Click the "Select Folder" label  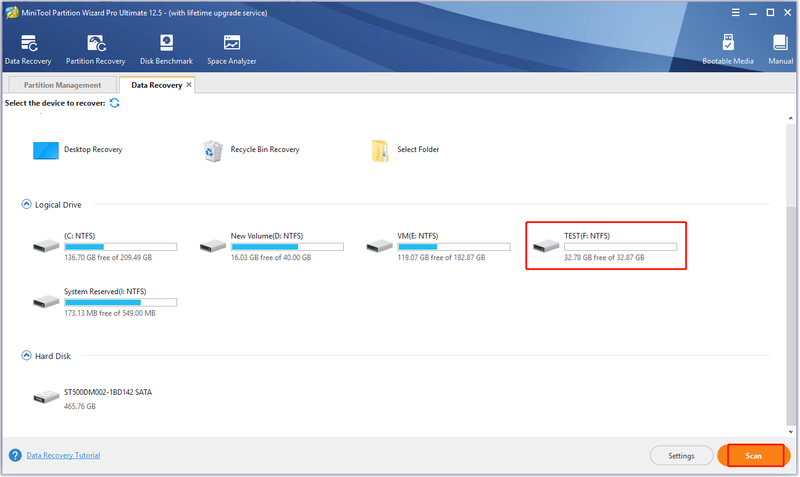click(418, 149)
